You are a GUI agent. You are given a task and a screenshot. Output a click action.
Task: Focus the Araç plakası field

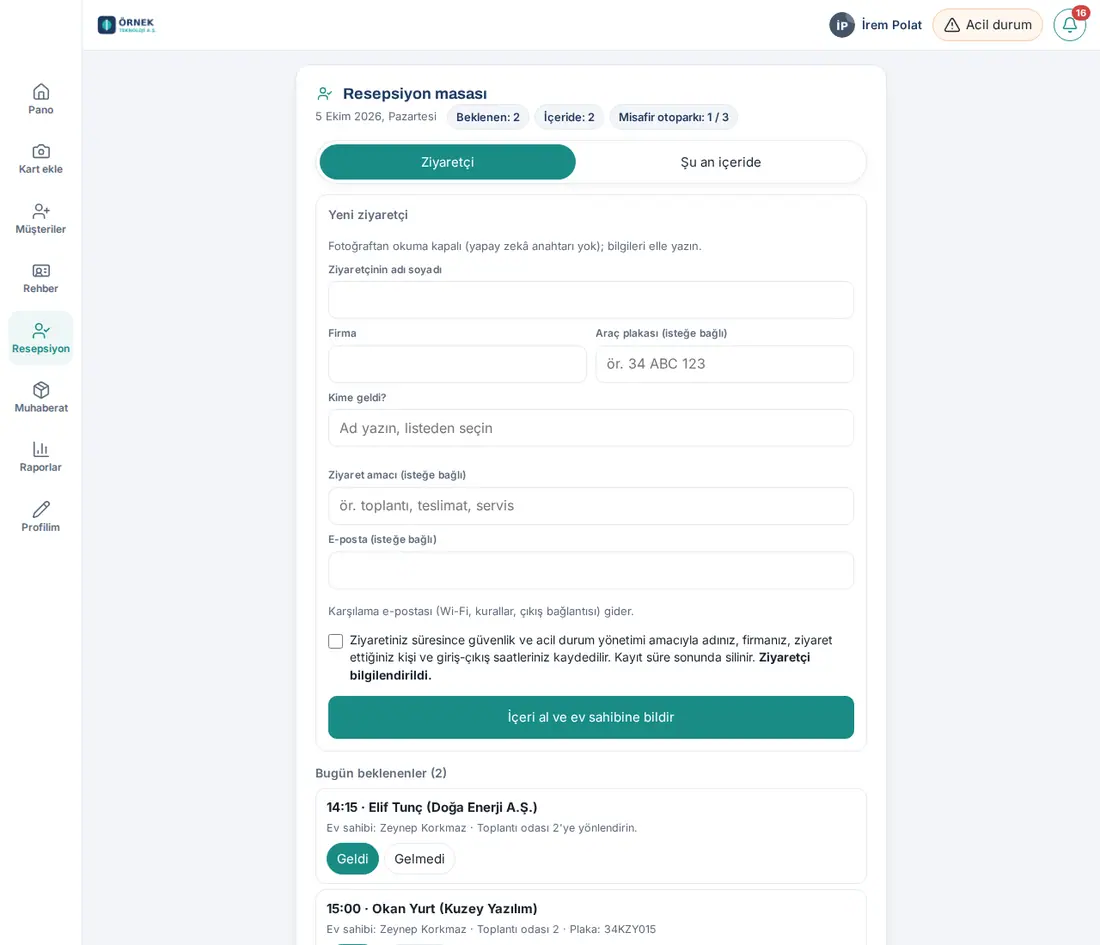point(725,364)
